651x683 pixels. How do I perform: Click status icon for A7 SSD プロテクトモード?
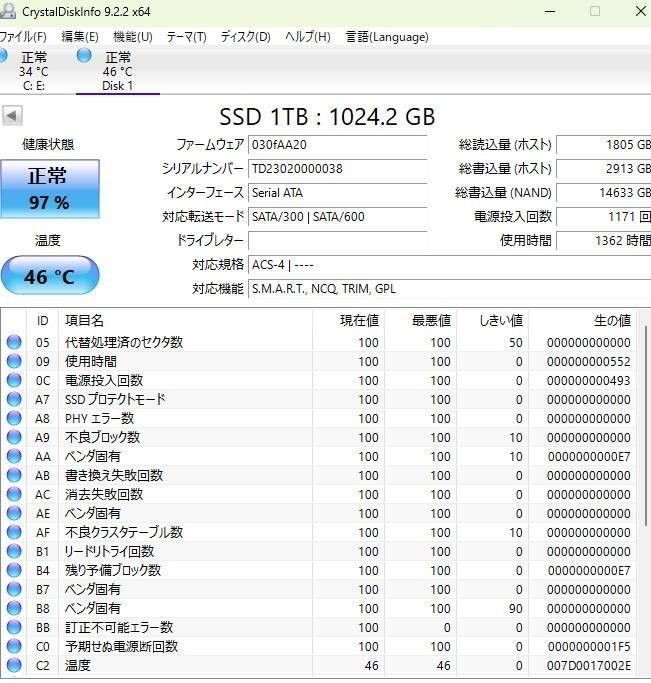14,399
